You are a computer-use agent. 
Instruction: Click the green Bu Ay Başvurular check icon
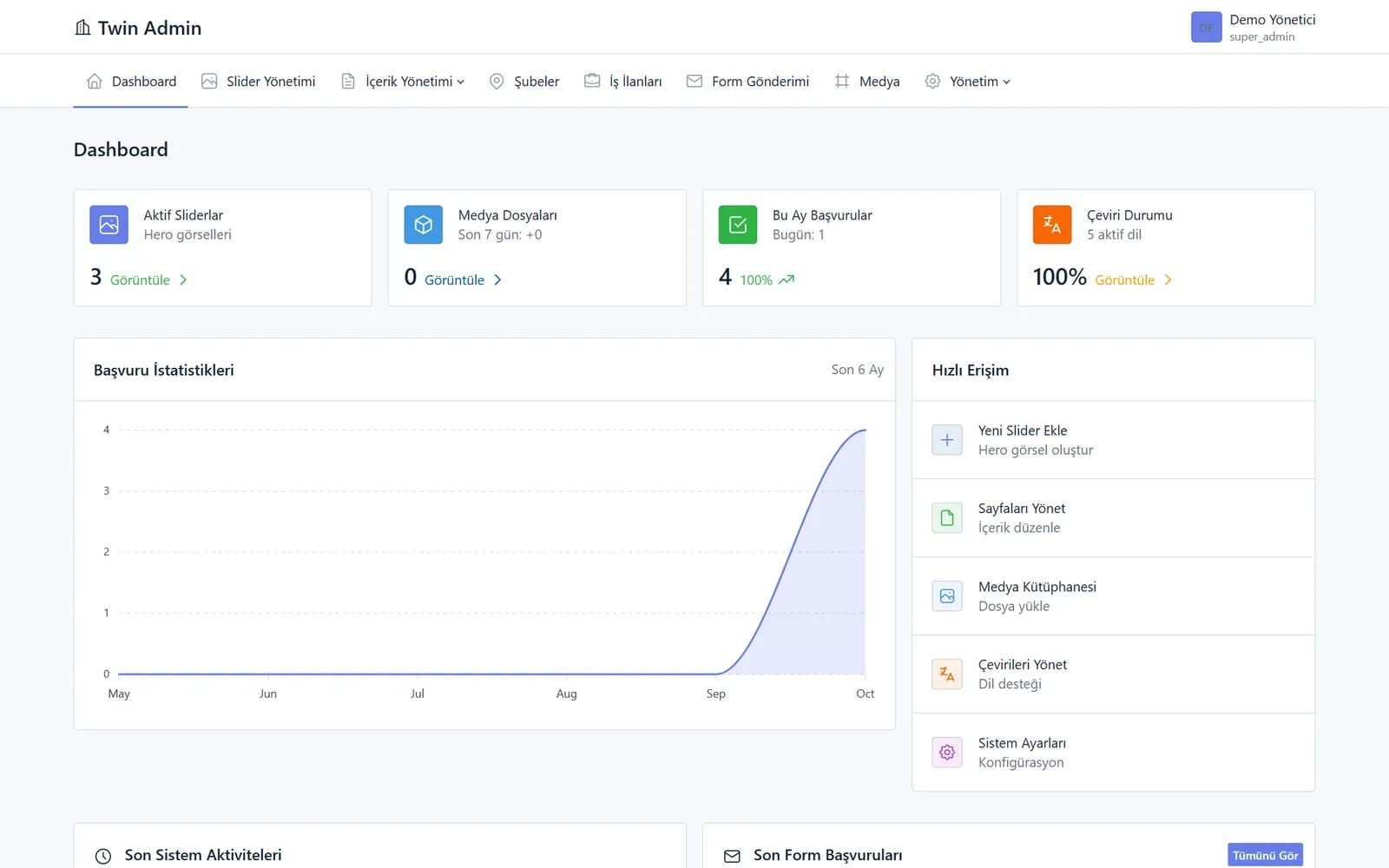click(738, 225)
